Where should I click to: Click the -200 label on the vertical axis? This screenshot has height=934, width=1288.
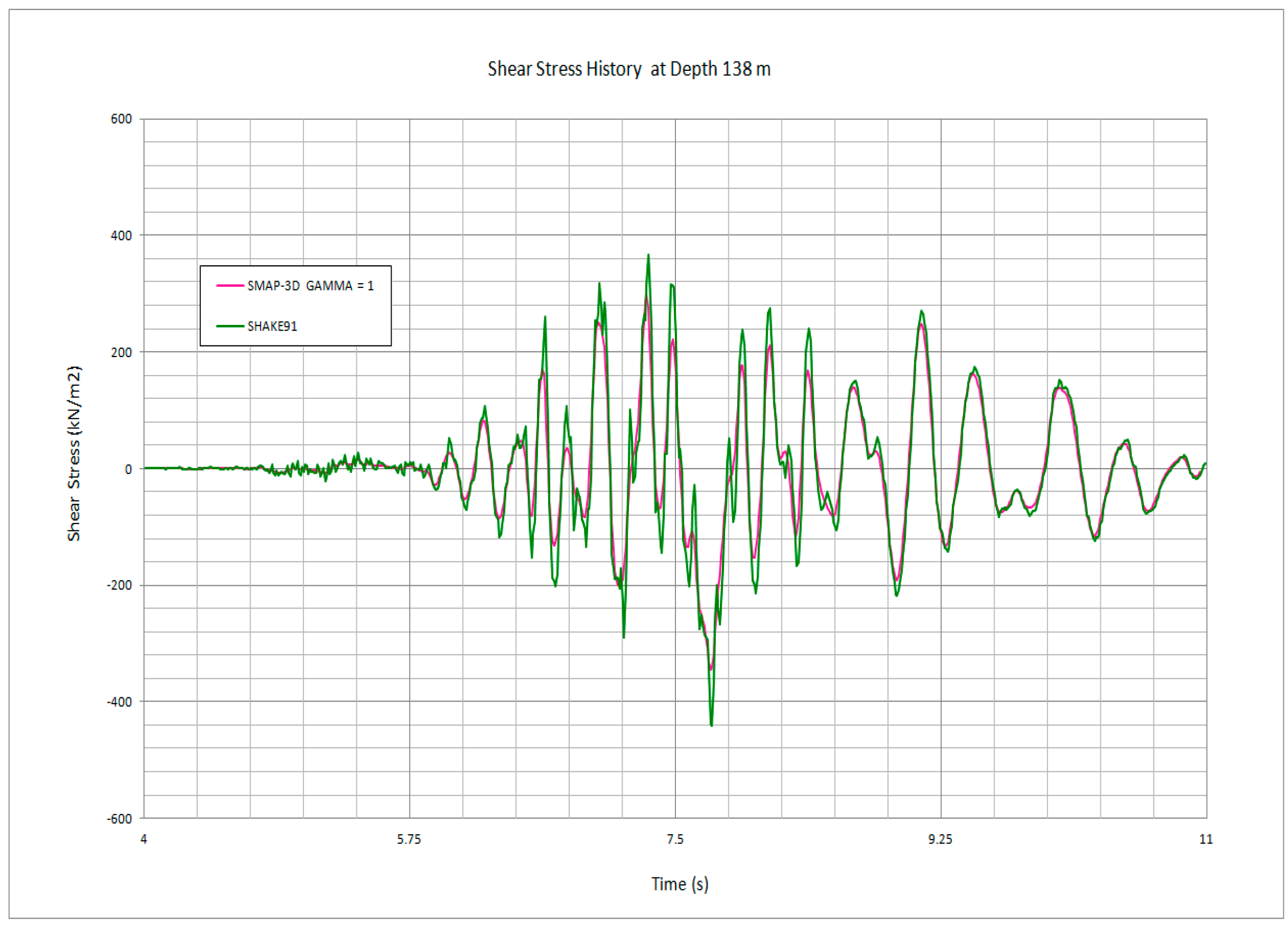tap(119, 585)
